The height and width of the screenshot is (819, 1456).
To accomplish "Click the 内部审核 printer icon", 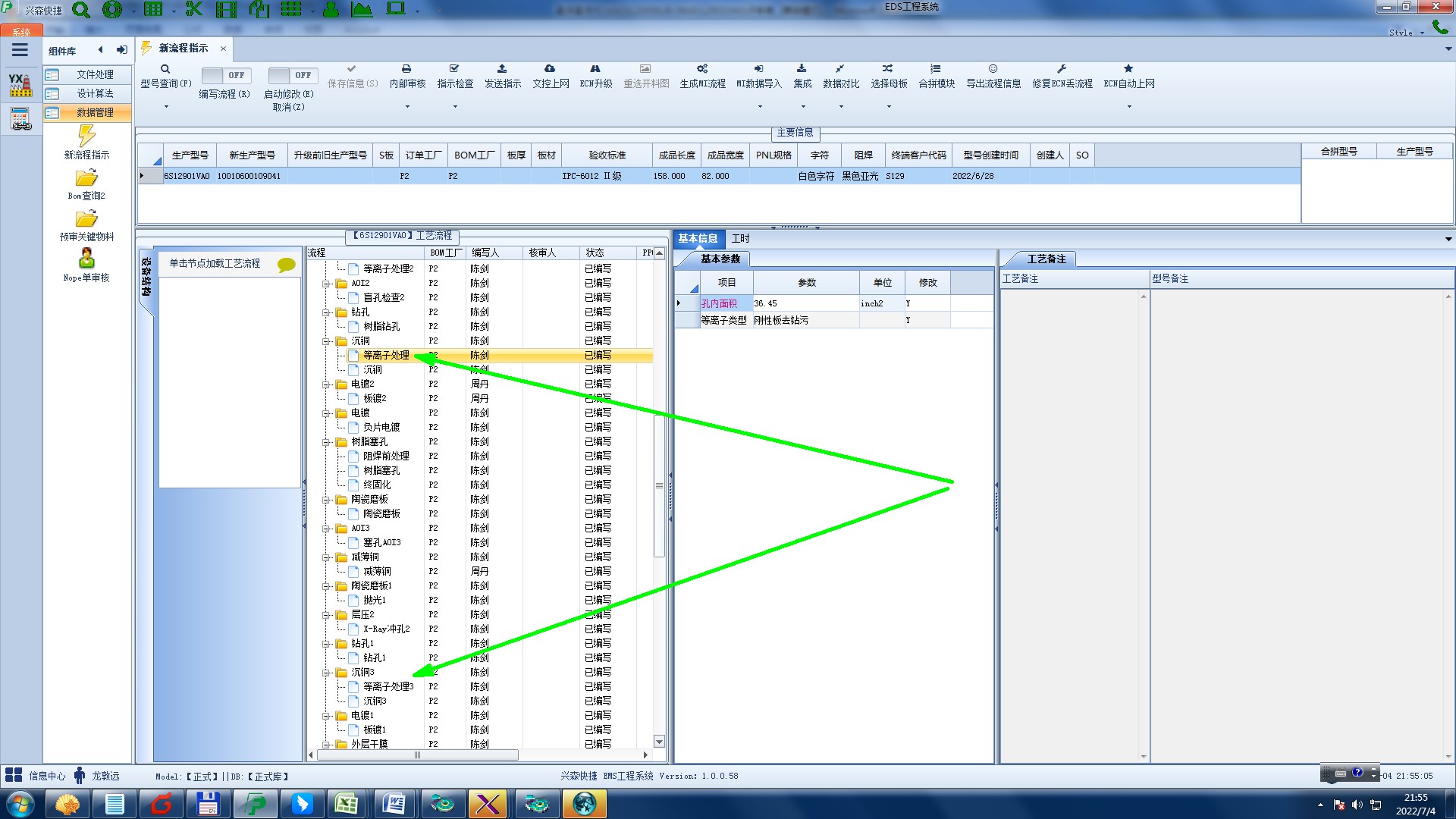I will tap(406, 69).
